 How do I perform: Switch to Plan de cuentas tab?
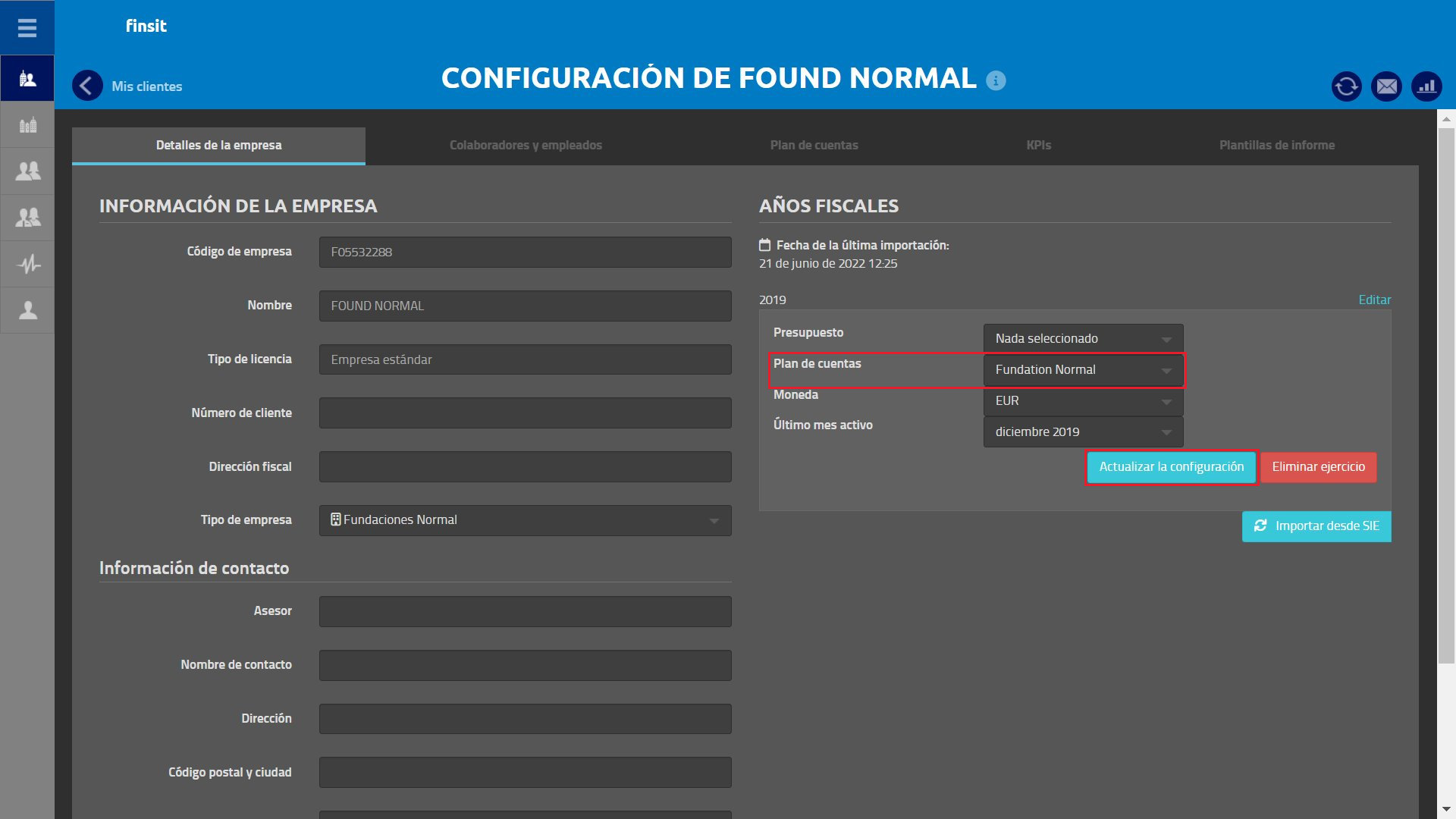[x=814, y=145]
